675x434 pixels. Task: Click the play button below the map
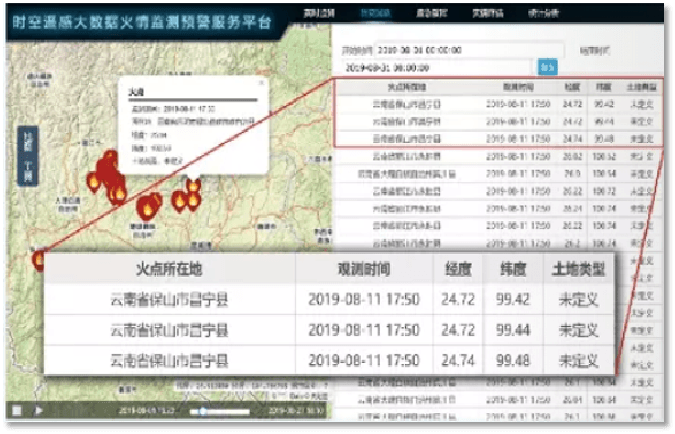coord(39,410)
